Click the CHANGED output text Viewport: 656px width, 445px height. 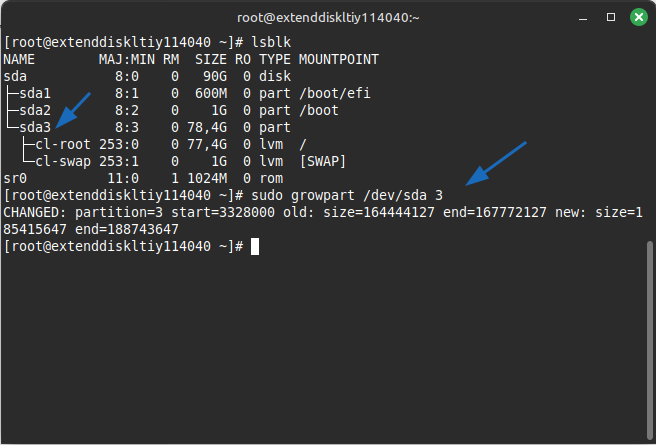36,212
